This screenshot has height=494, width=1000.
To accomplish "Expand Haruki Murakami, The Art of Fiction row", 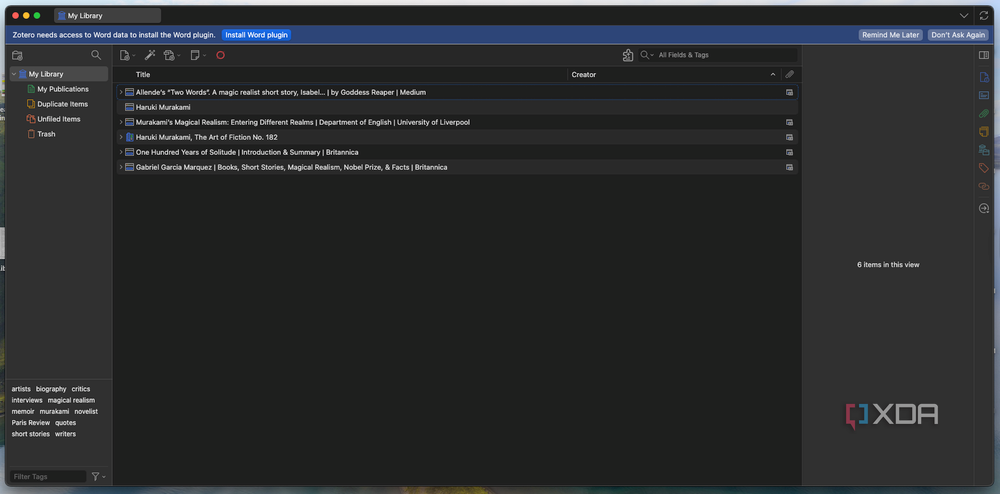I will pos(121,137).
